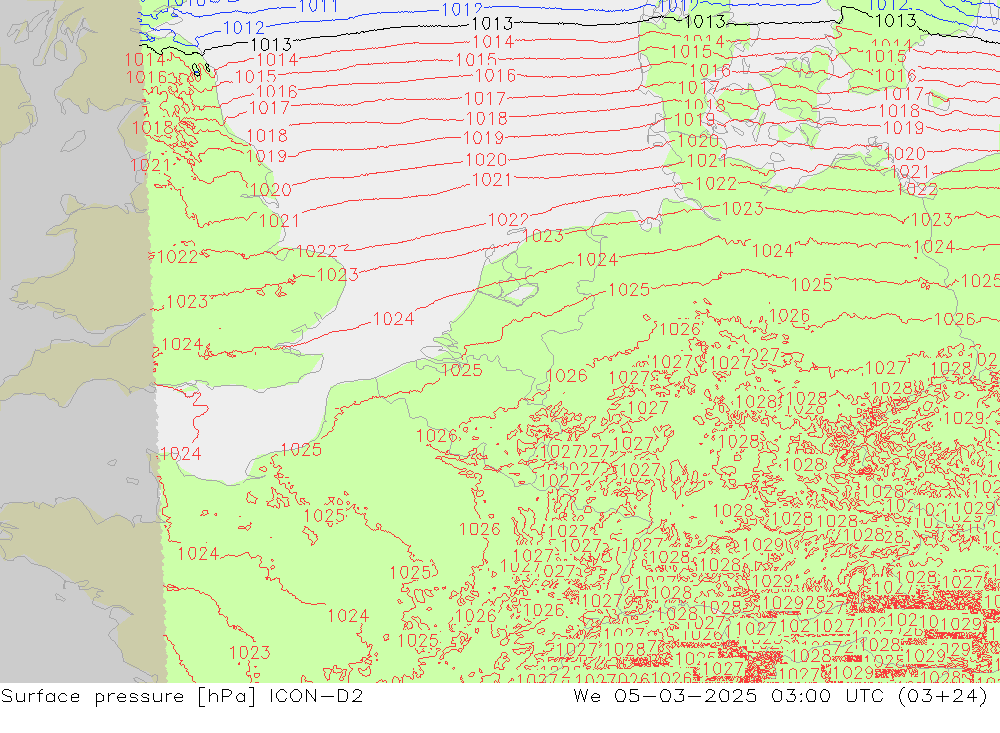Viewport: 1000px width, 733px height.
Task: Select the 1018 label in the central North Sea
Action: click(487, 119)
